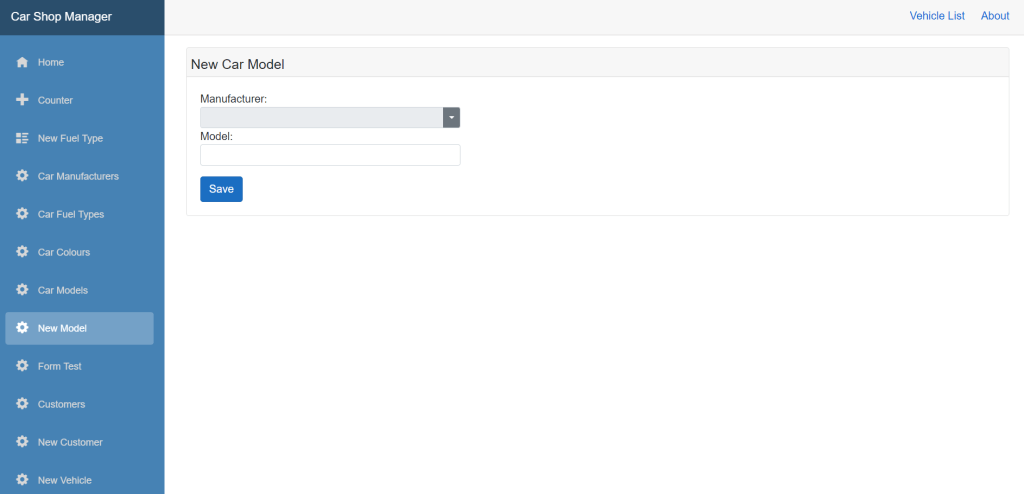Viewport: 1024px width, 494px height.
Task: Click the Car Shop Manager title
Action: click(x=61, y=16)
